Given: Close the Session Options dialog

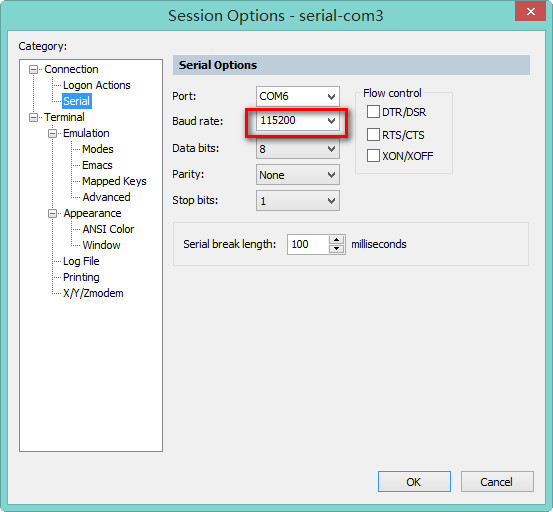Looking at the screenshot, I should coord(530,11).
